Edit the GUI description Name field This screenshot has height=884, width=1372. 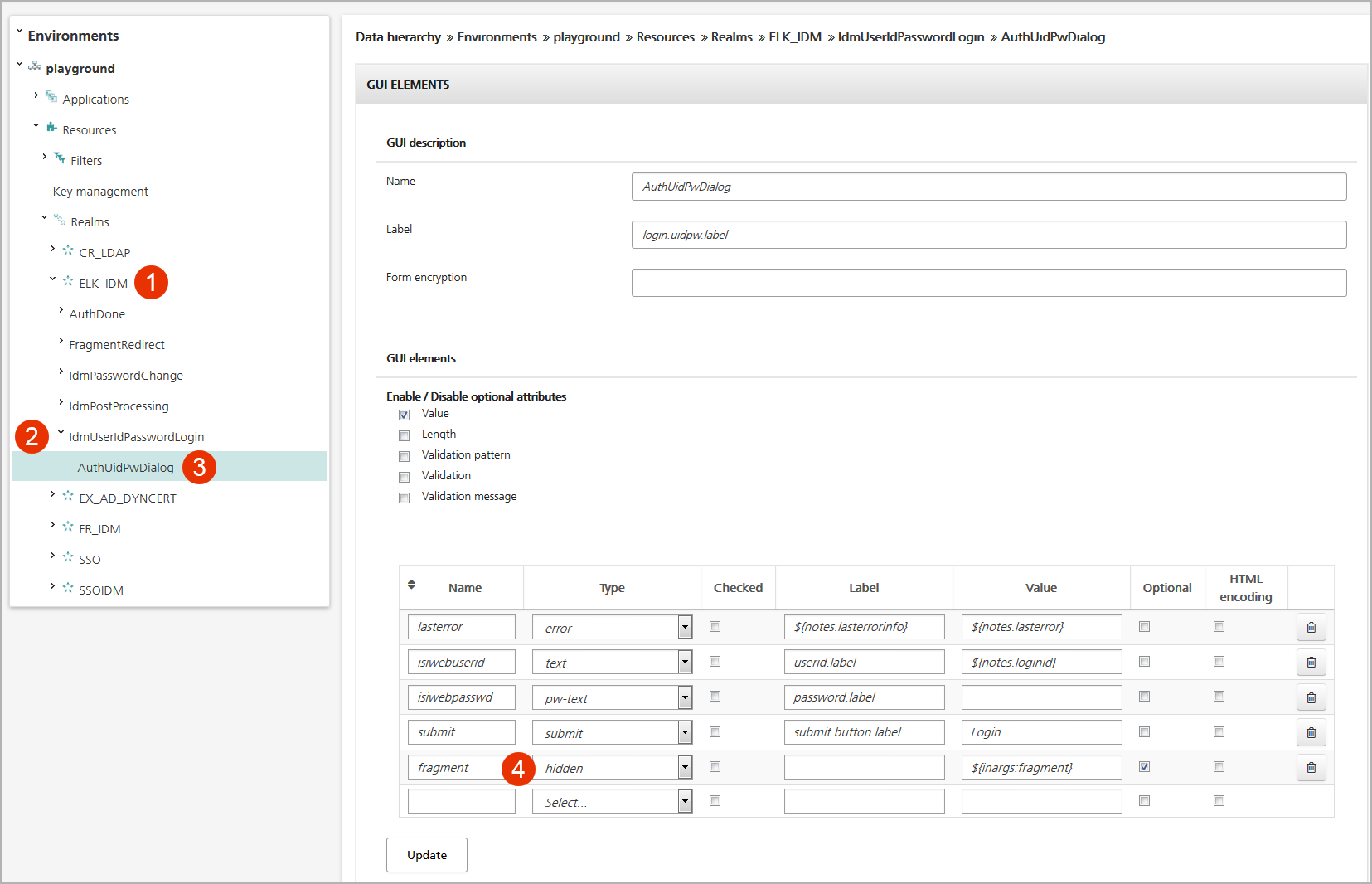989,187
